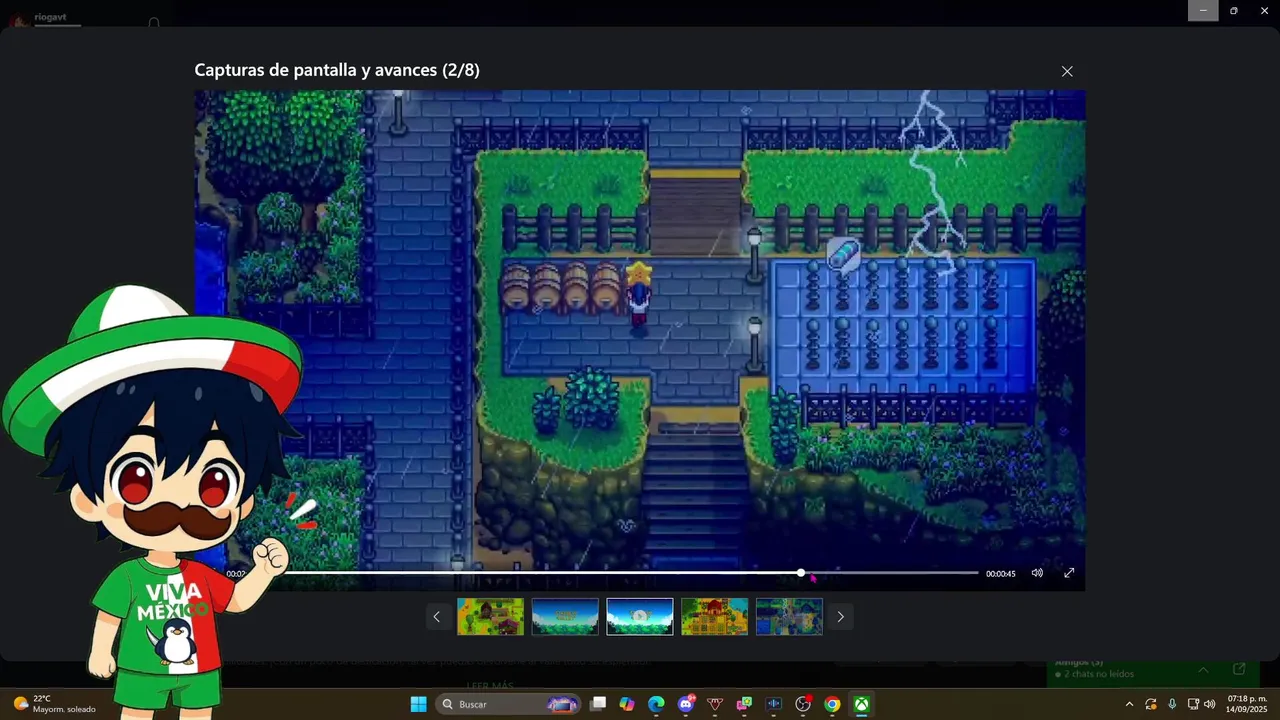Open the red triangular app in taskbar
Viewport: 1280px width, 720px height.
pyautogui.click(x=715, y=704)
